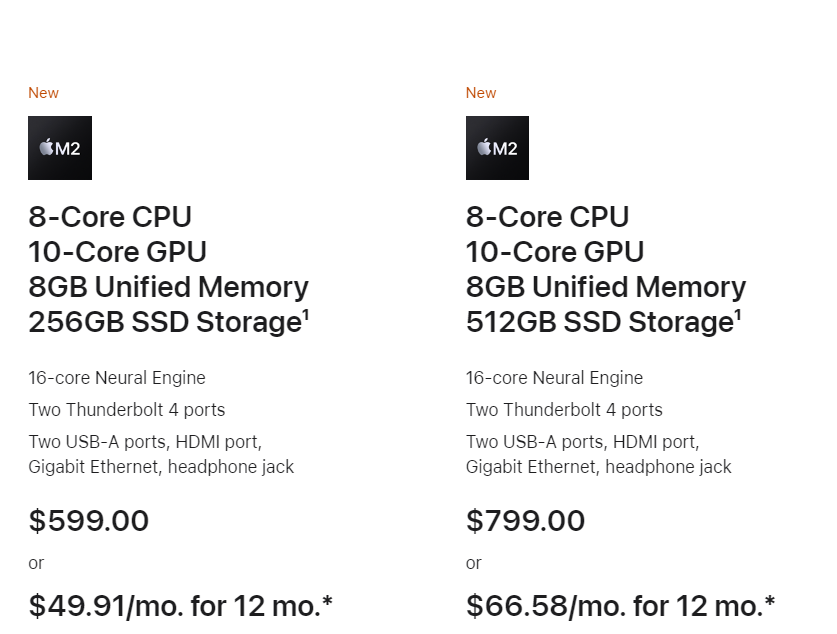Viewport: 837px width, 634px height.
Task: Click the $66.58/mo. for 12 mo. financing text
Action: (621, 606)
